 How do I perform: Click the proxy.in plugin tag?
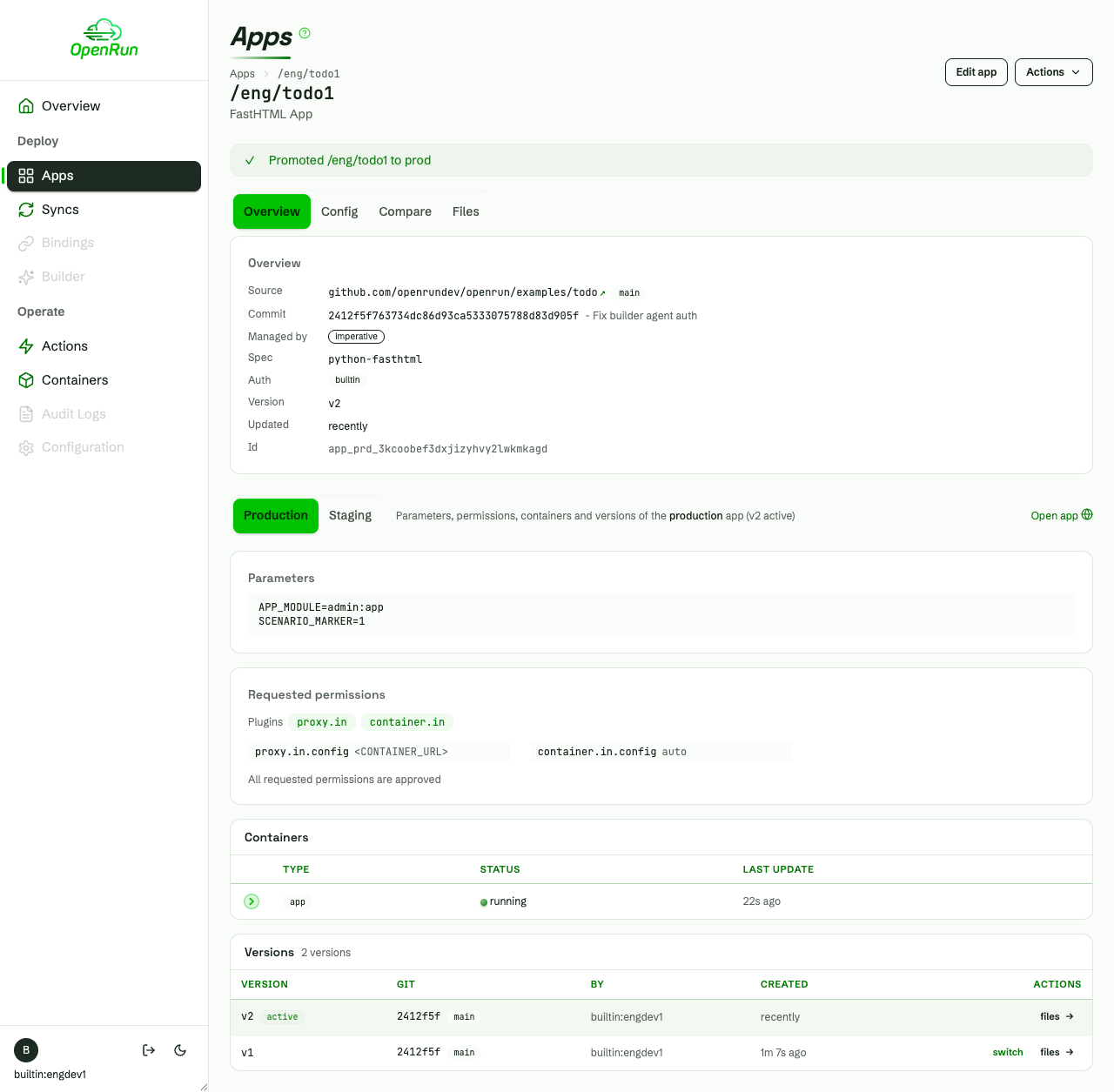(x=322, y=722)
